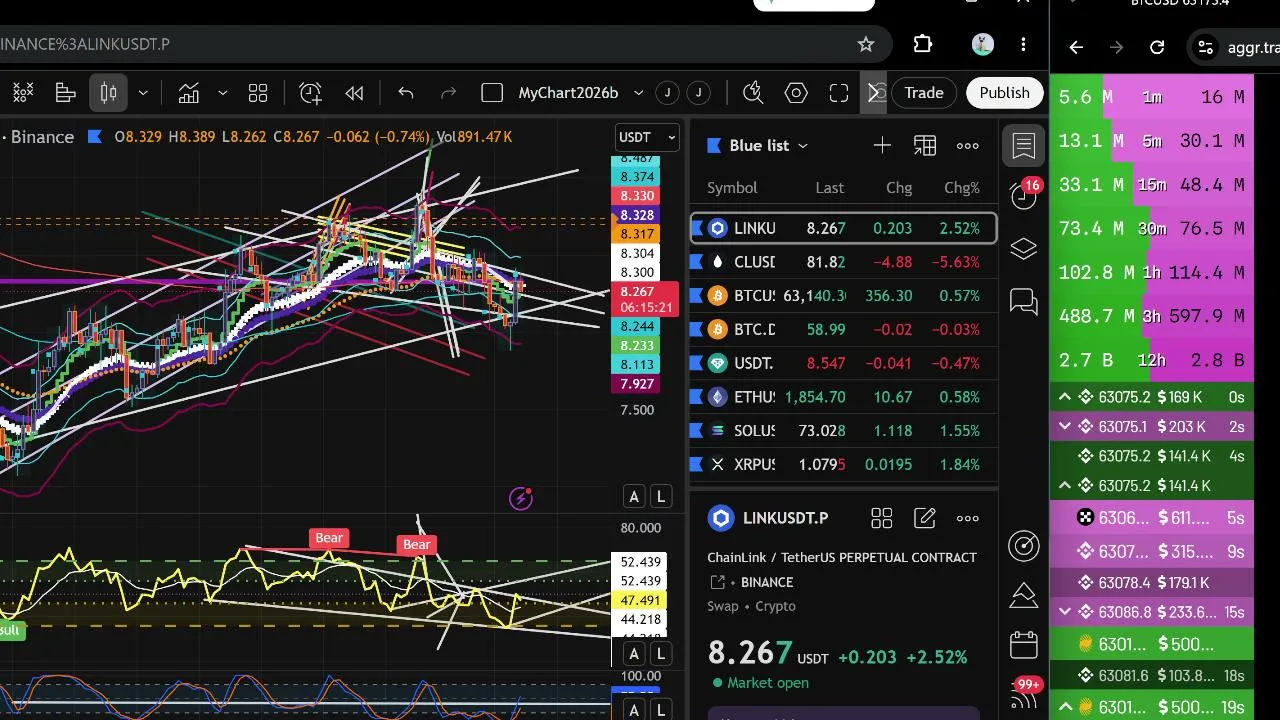Toggle the blue flag on the ETHUS row
This screenshot has width=1280, height=720.
tap(696, 397)
